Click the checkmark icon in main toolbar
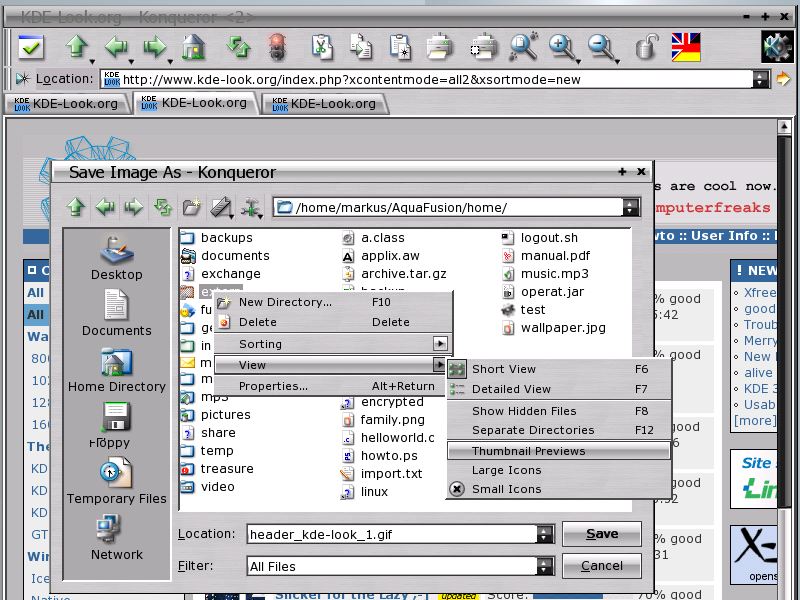800x600 pixels. tap(31, 47)
